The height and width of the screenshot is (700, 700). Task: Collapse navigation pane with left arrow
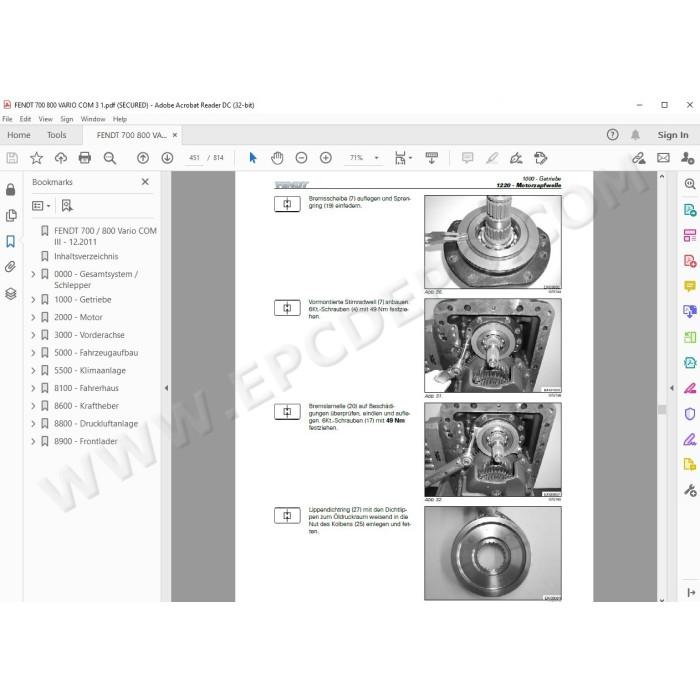point(166,388)
